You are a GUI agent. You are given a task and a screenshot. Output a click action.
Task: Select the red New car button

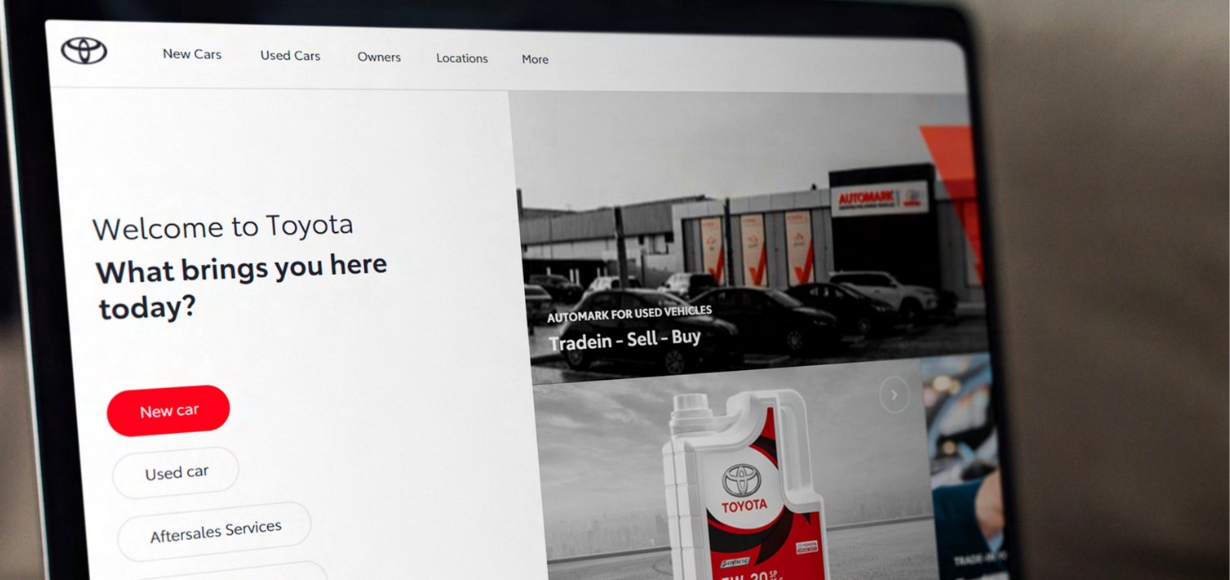168,410
